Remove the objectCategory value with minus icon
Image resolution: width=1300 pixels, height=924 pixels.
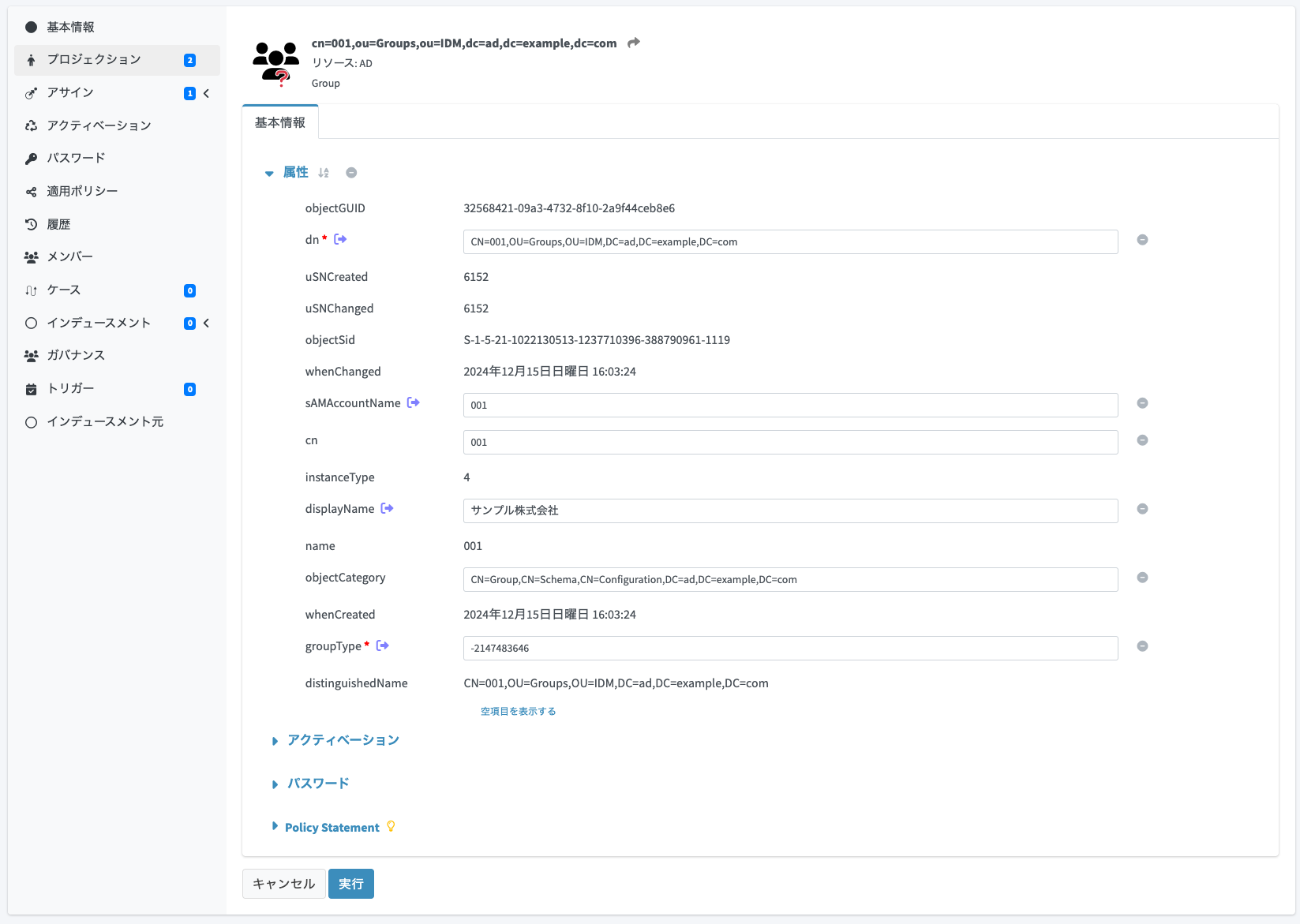pyautogui.click(x=1142, y=578)
